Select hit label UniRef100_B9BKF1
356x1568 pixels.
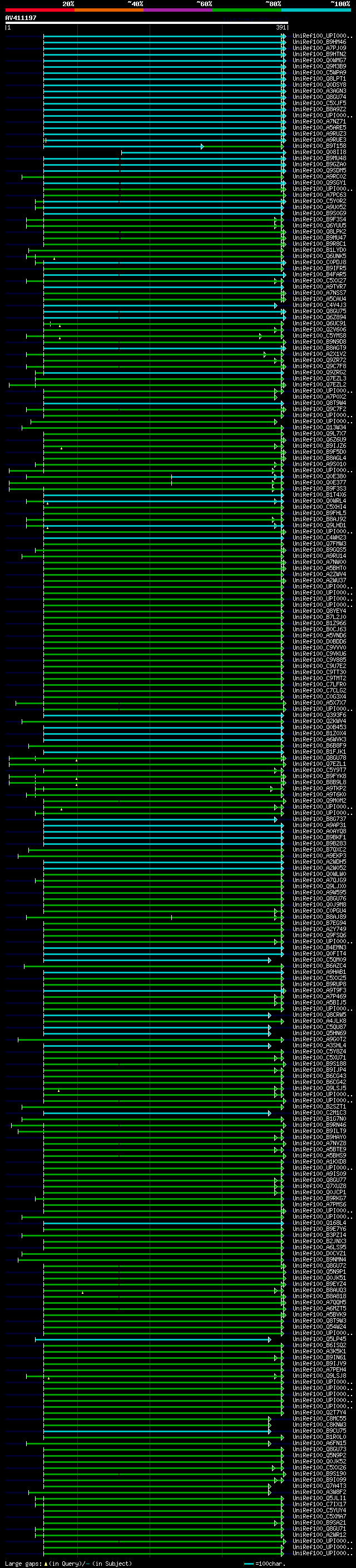[x=319, y=838]
